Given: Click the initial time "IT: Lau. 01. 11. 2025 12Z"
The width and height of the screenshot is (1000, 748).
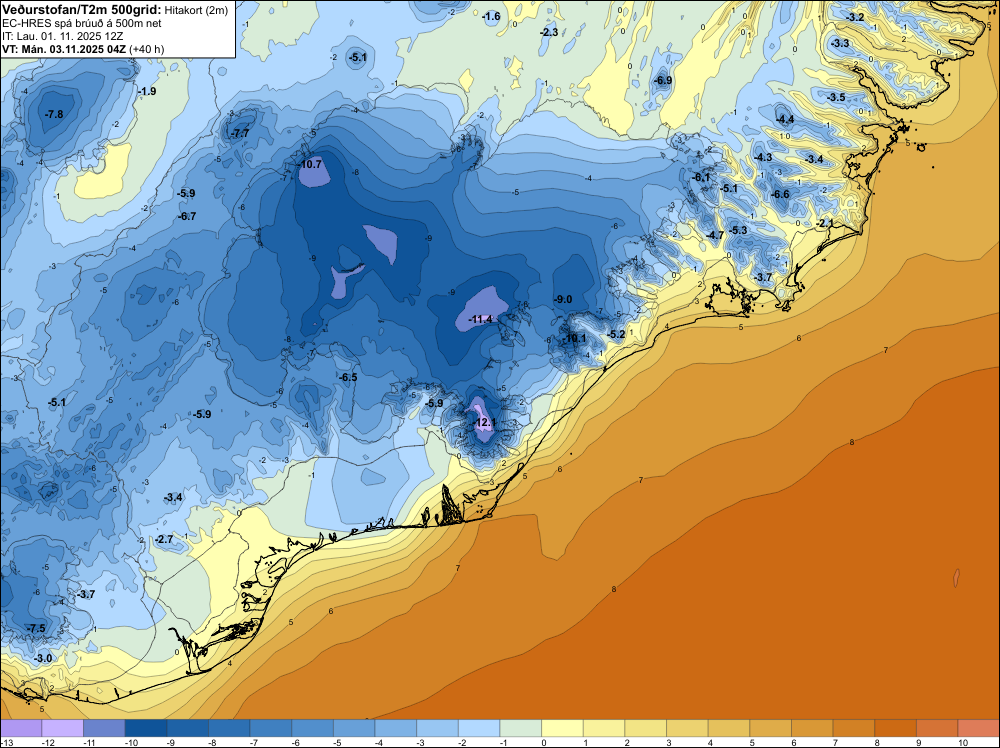Looking at the screenshot, I should (62, 36).
